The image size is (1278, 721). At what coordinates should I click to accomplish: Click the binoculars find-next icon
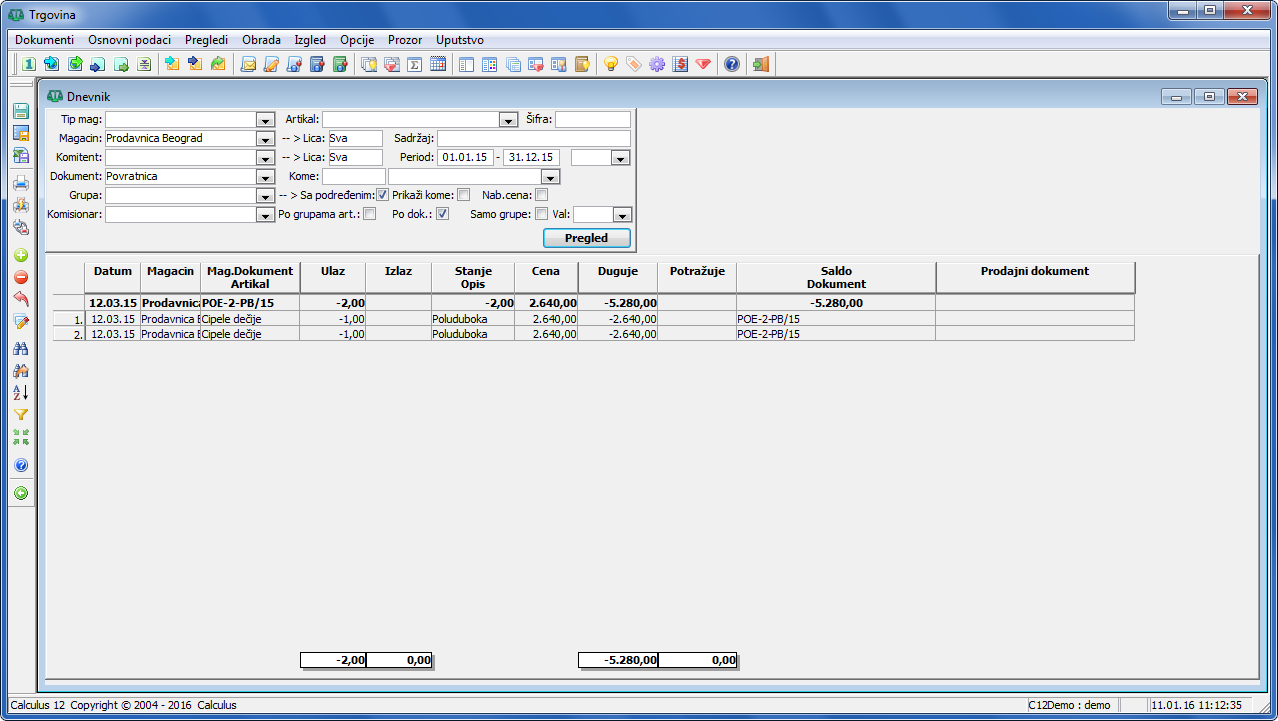pyautogui.click(x=21, y=370)
